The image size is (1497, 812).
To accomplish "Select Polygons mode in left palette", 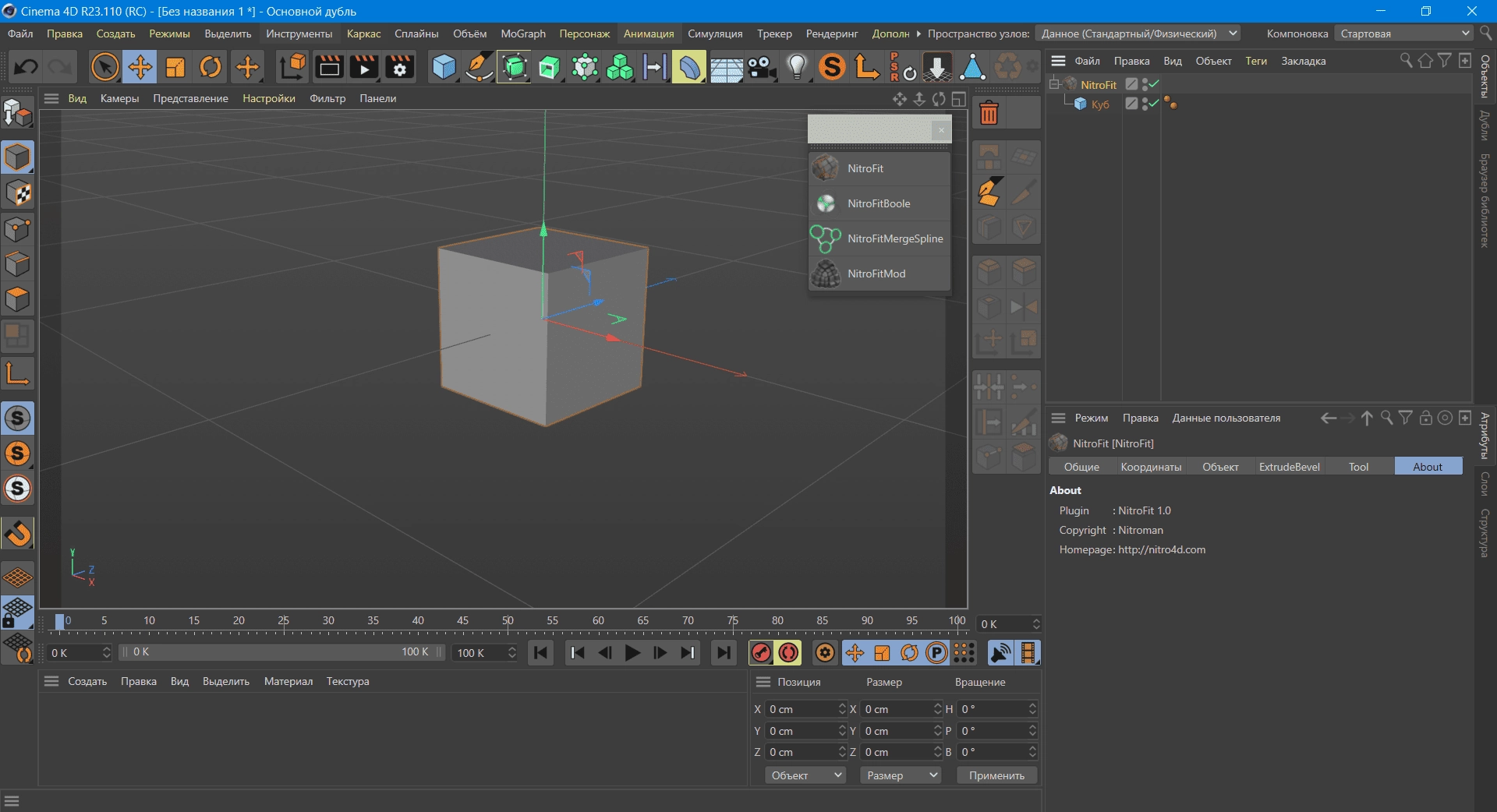I will point(17,299).
